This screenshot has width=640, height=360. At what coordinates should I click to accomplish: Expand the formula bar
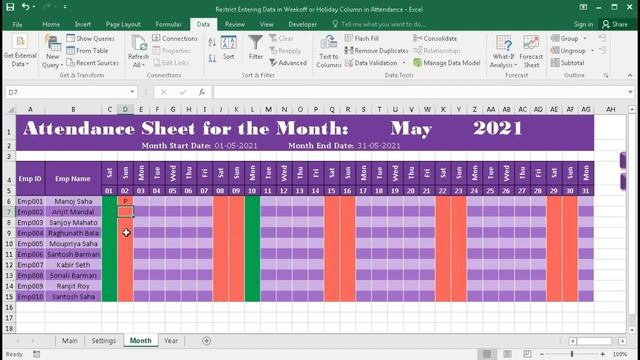(x=630, y=92)
